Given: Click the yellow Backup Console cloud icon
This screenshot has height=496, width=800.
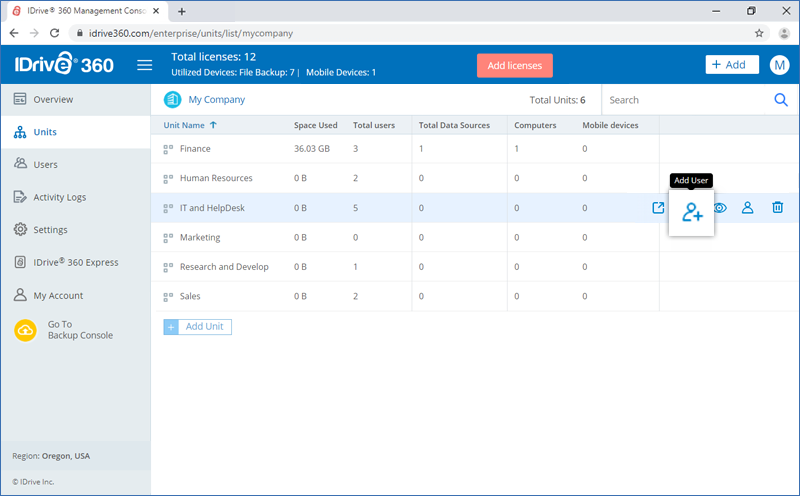Looking at the screenshot, I should (x=26, y=330).
